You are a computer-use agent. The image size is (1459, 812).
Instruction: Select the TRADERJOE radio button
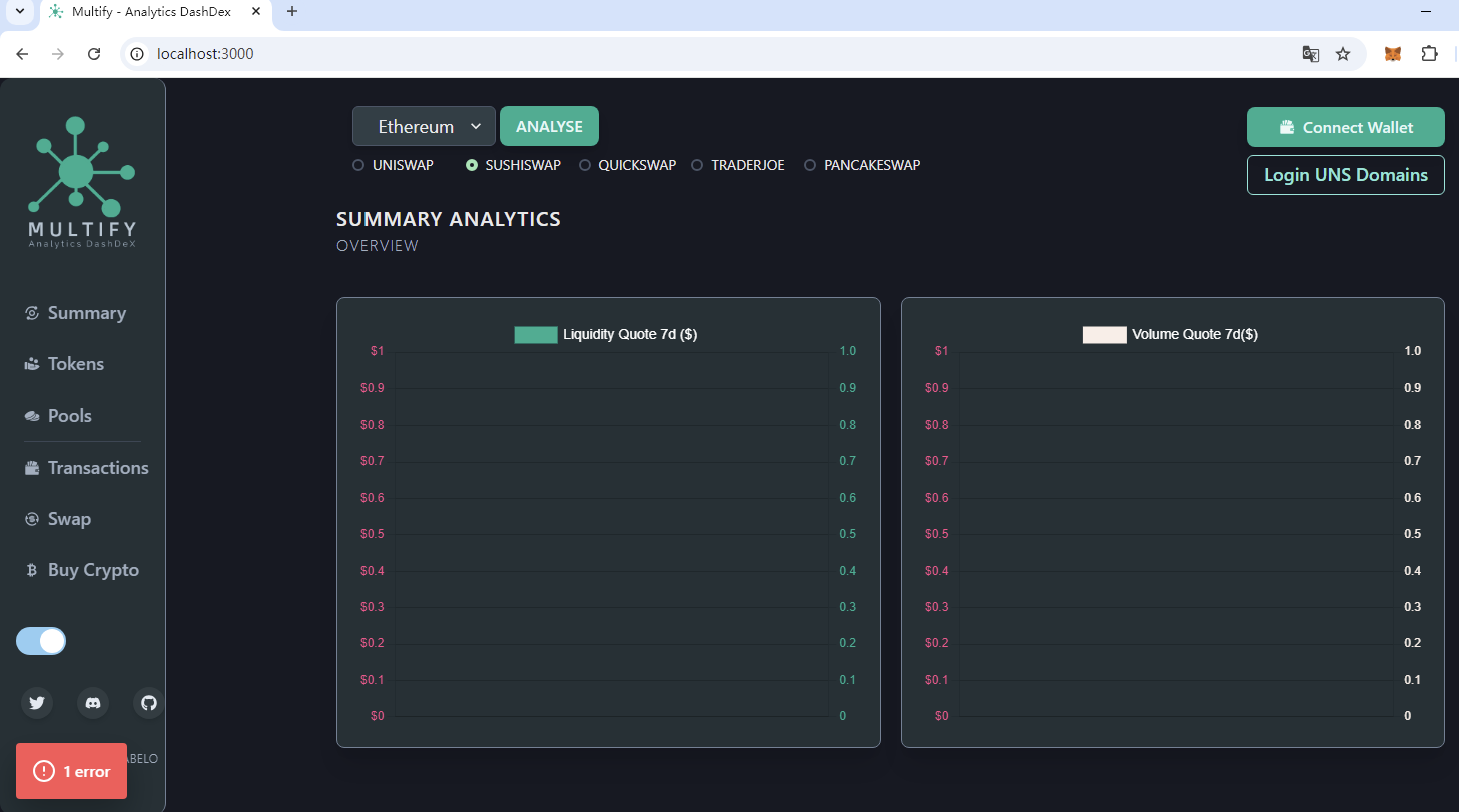pyautogui.click(x=697, y=165)
